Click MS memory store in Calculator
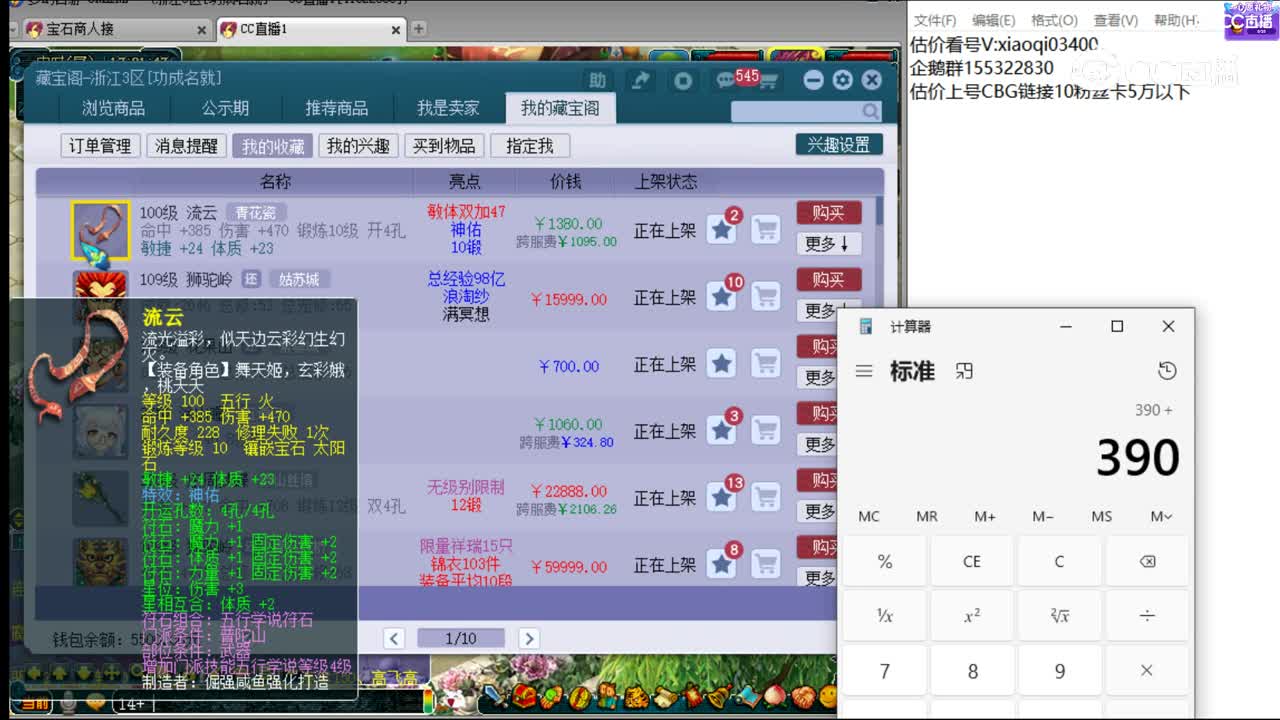Screen dimensions: 1280x720 1102,516
